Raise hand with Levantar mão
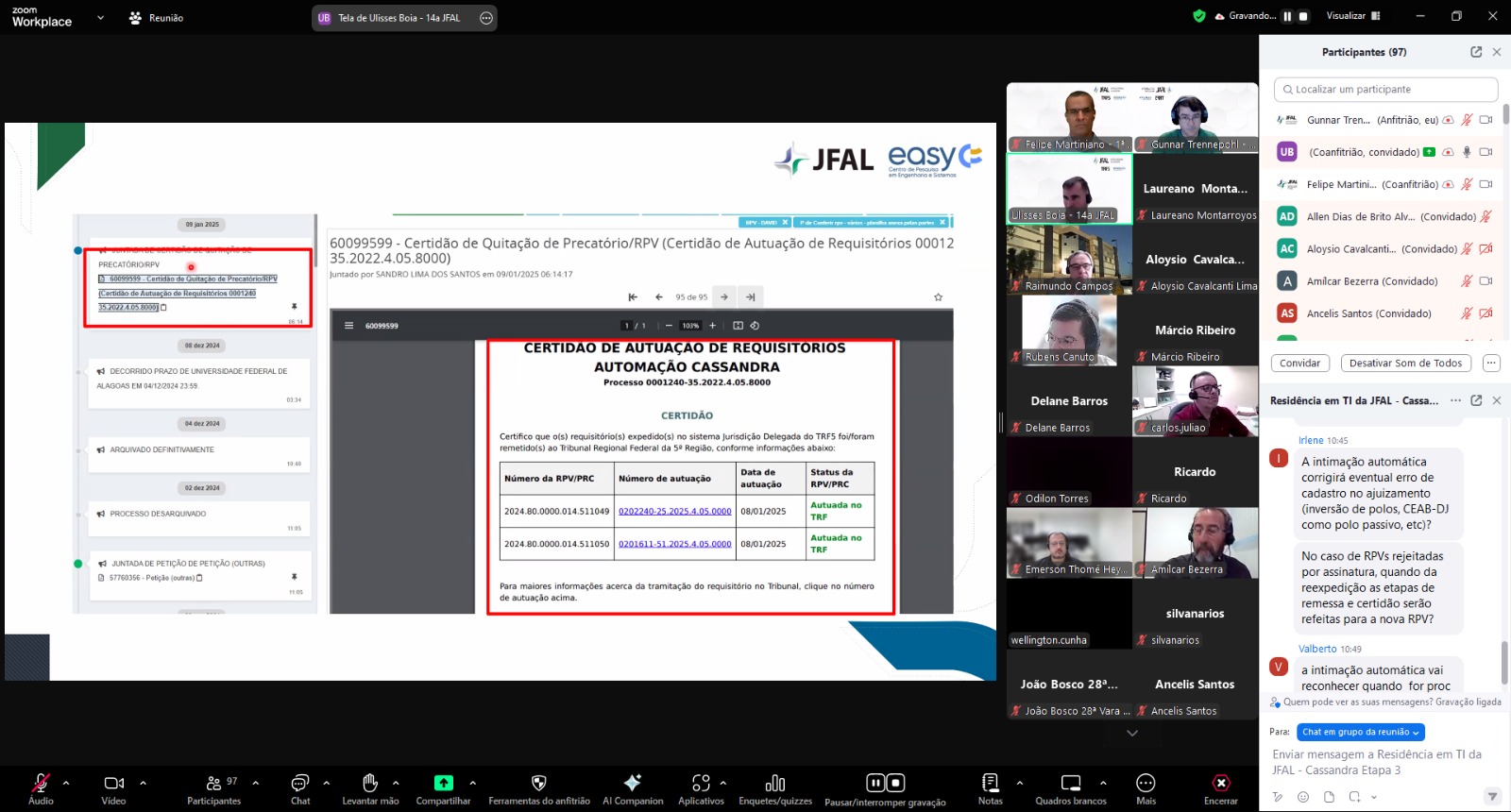The width and height of the screenshot is (1511, 812). 370,788
